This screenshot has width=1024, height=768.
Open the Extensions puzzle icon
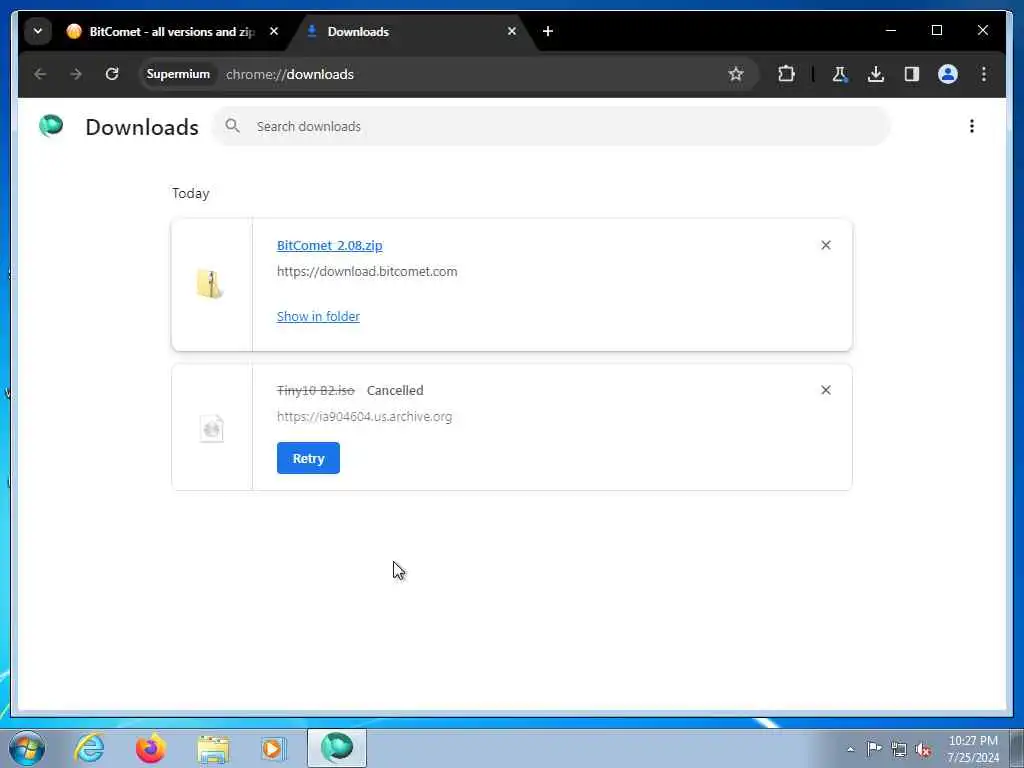coord(786,74)
